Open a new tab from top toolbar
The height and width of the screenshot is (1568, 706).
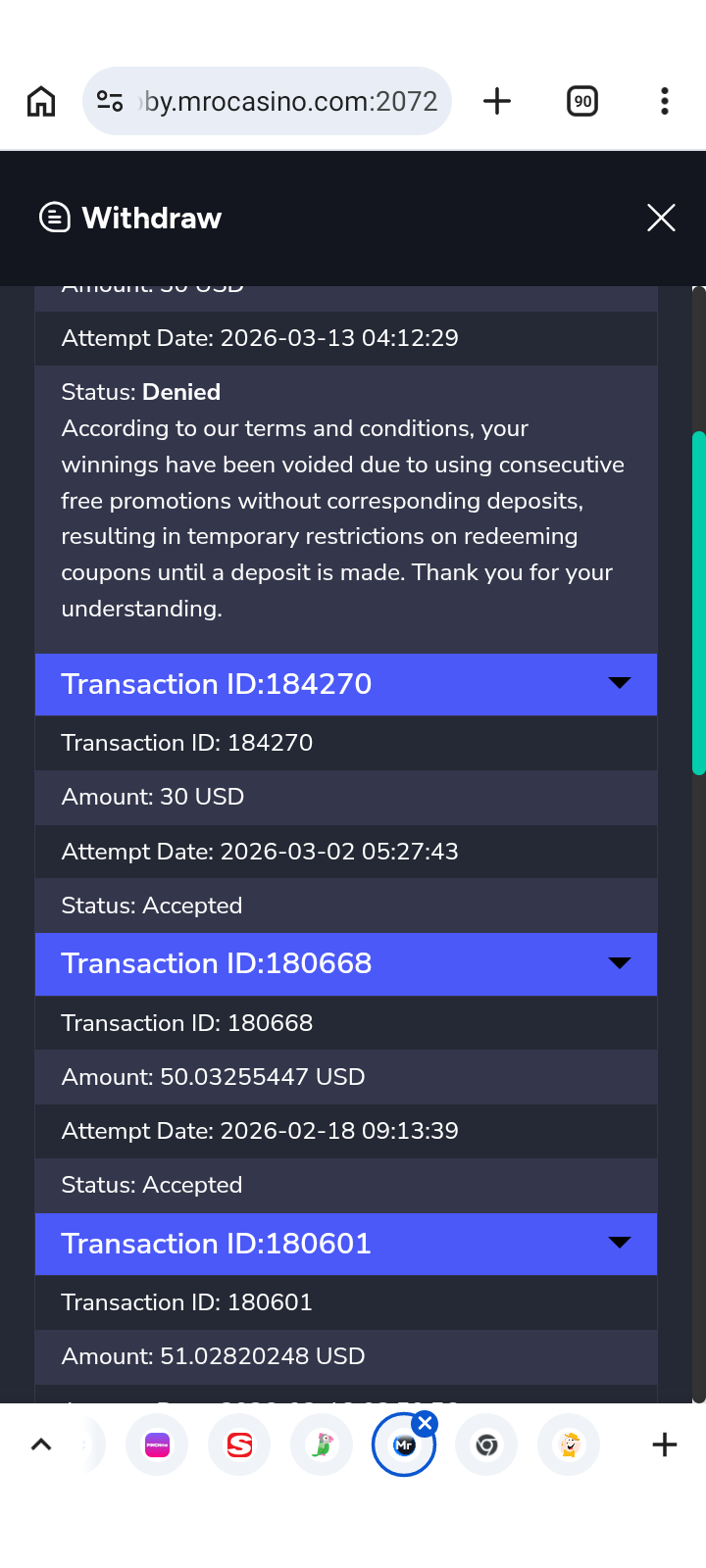(497, 101)
